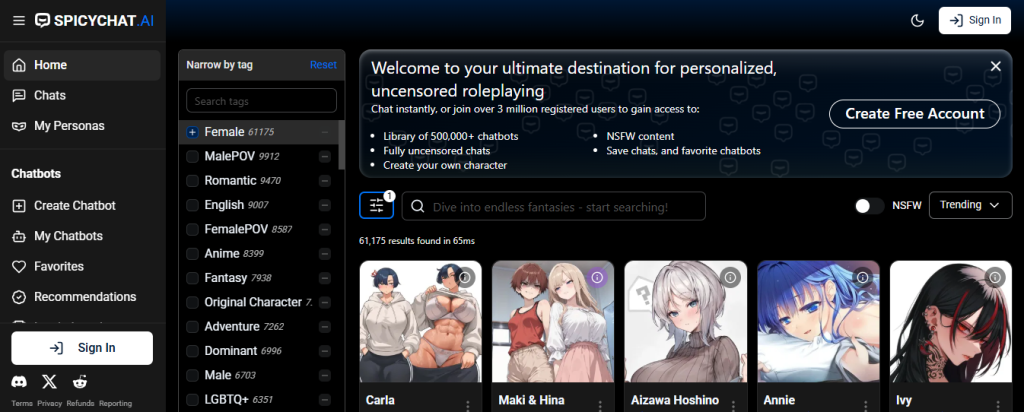Viewport: 1024px width, 412px height.
Task: Show info for Aizawa Hoshino card
Action: point(730,277)
